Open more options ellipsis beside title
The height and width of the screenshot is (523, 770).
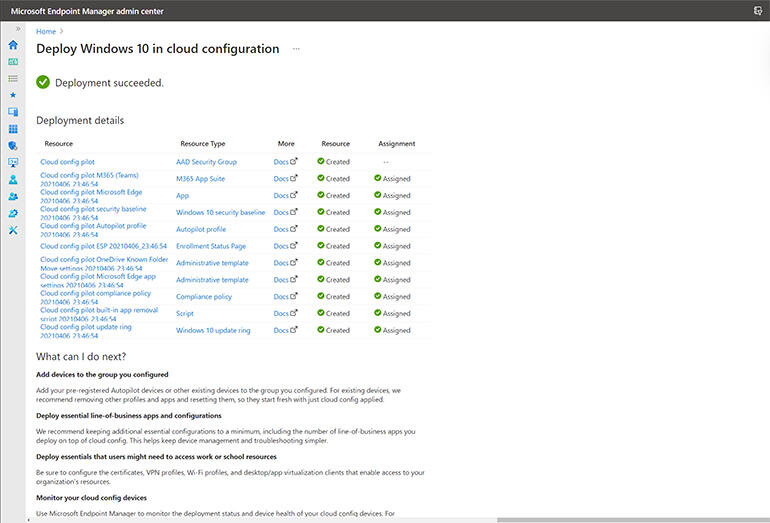296,49
